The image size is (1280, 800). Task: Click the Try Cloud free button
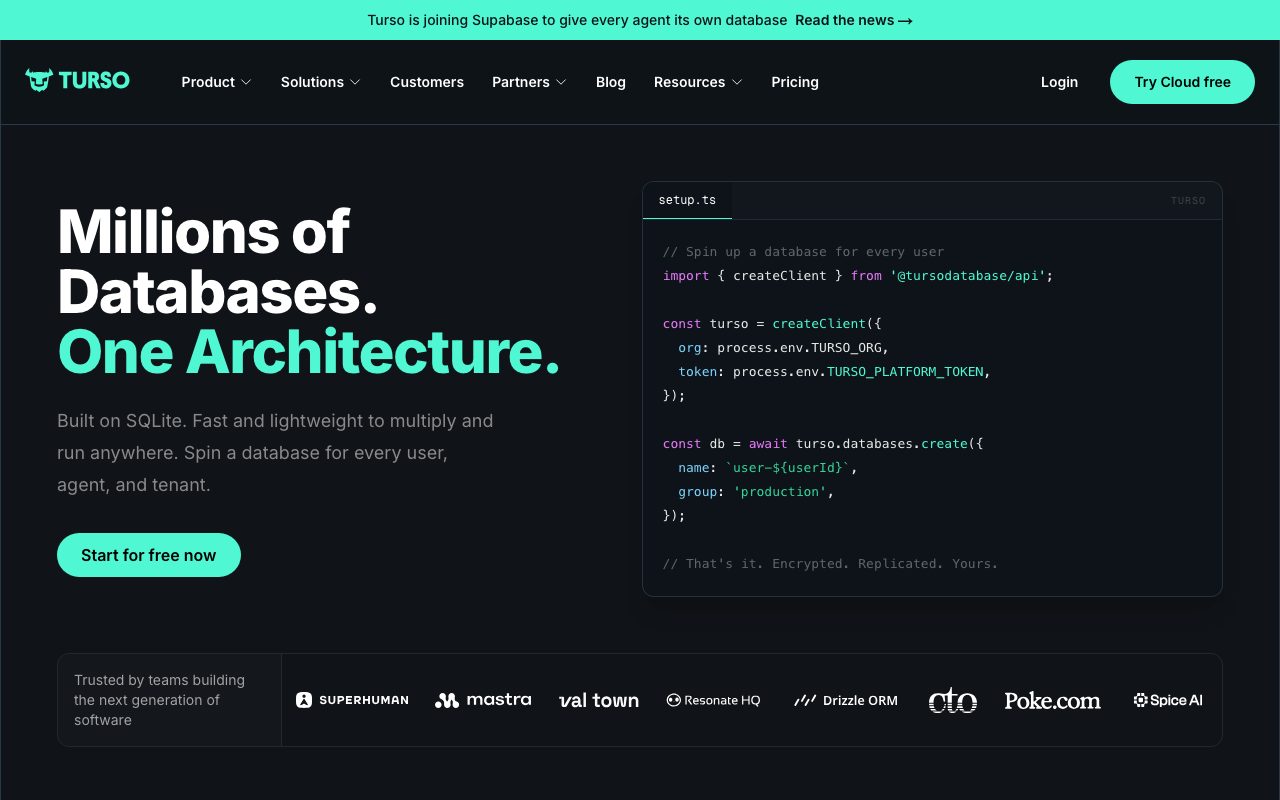coord(1182,82)
